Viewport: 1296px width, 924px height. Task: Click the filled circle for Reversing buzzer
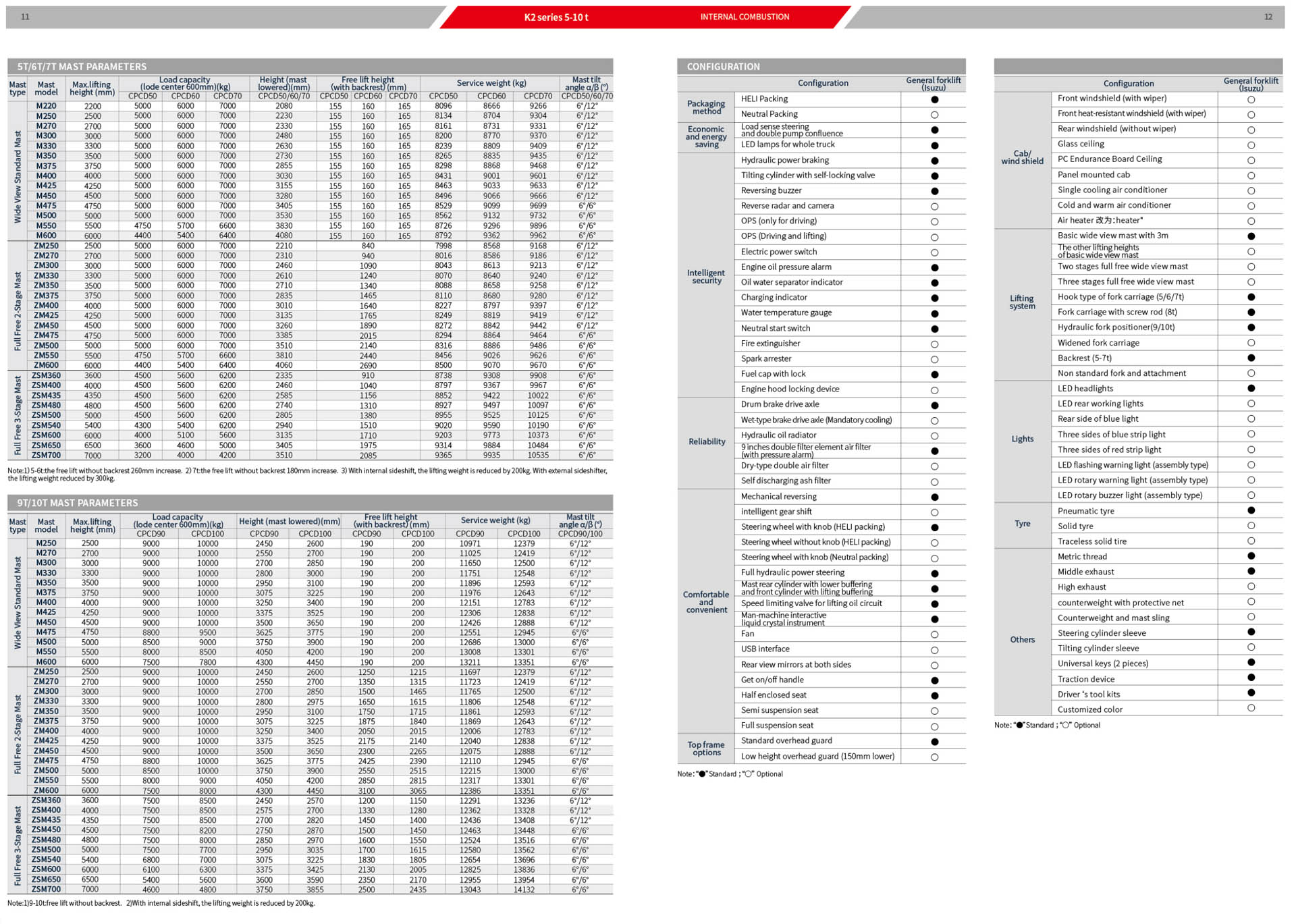coord(934,191)
